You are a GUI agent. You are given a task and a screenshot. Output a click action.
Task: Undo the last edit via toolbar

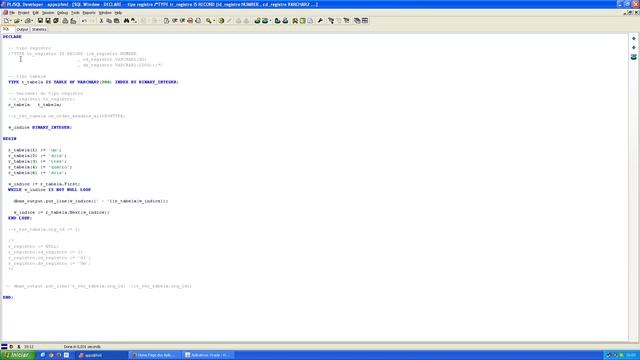[x=84, y=20]
